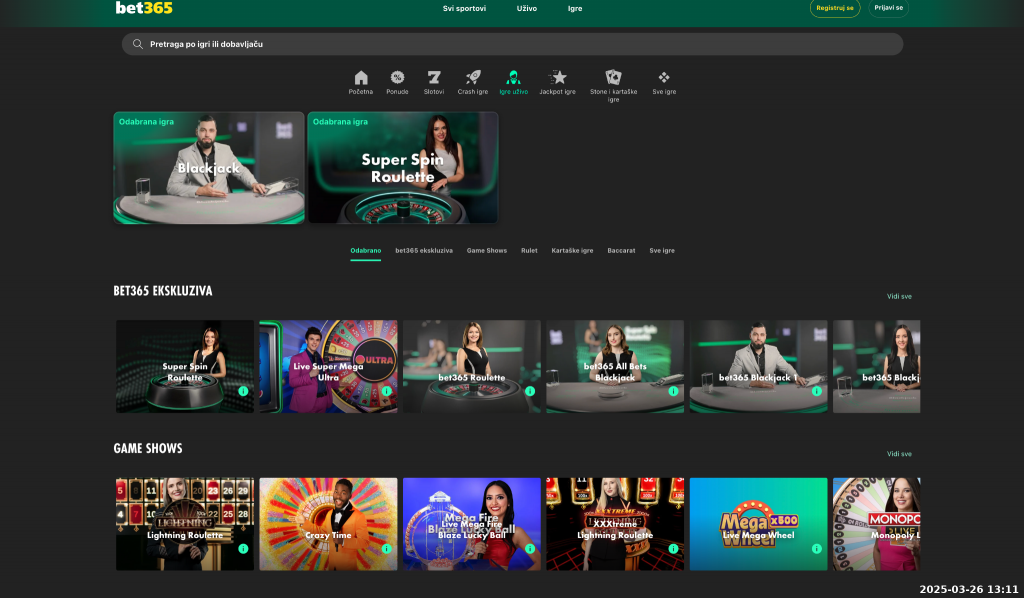Show info for Crazy Time game
1024x598 pixels.
(x=386, y=549)
